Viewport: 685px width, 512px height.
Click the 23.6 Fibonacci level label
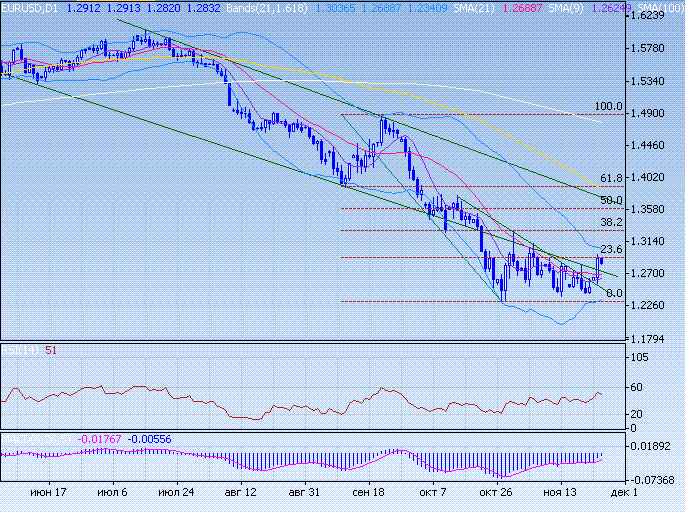coord(611,249)
